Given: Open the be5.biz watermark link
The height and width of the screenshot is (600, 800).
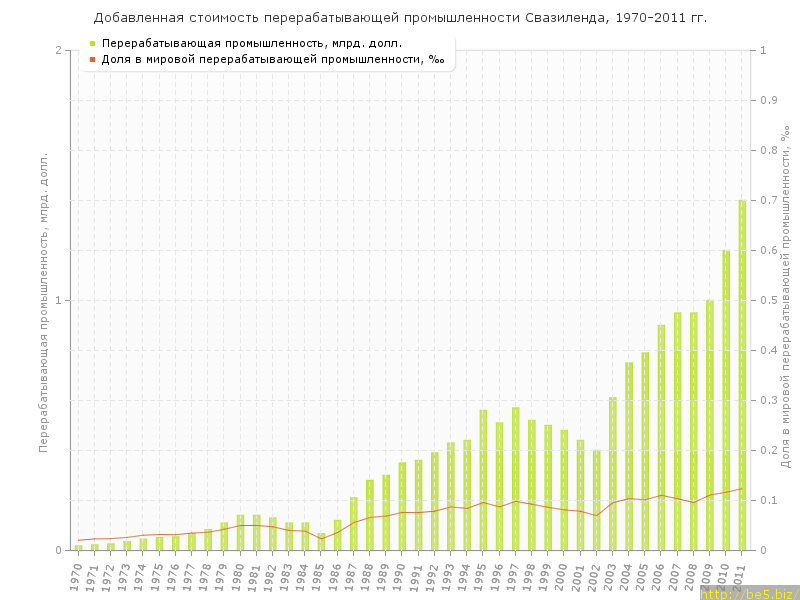Looking at the screenshot, I should pyautogui.click(x=749, y=593).
